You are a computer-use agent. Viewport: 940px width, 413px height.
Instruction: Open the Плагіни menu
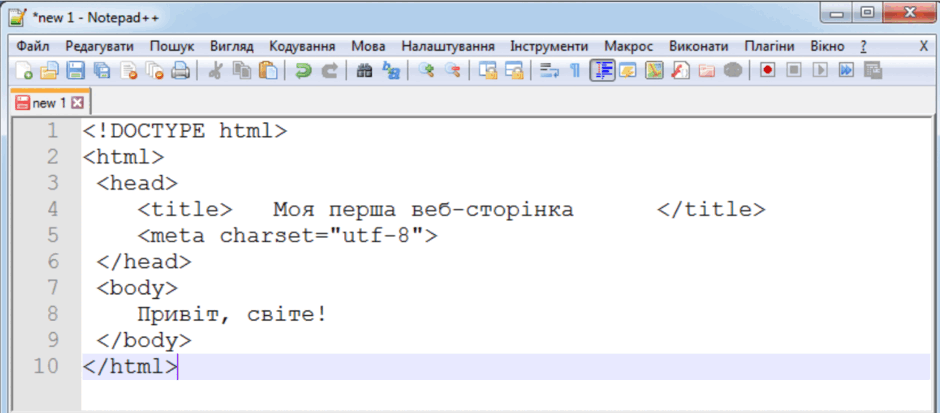770,46
